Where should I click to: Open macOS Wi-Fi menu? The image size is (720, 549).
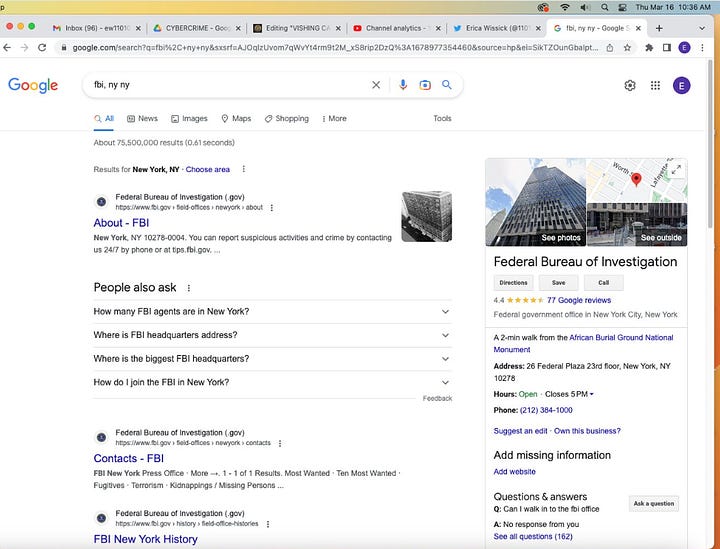565,7
